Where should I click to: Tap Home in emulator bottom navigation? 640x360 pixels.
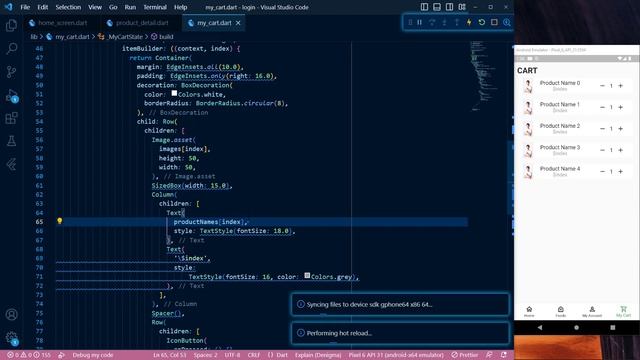529,311
